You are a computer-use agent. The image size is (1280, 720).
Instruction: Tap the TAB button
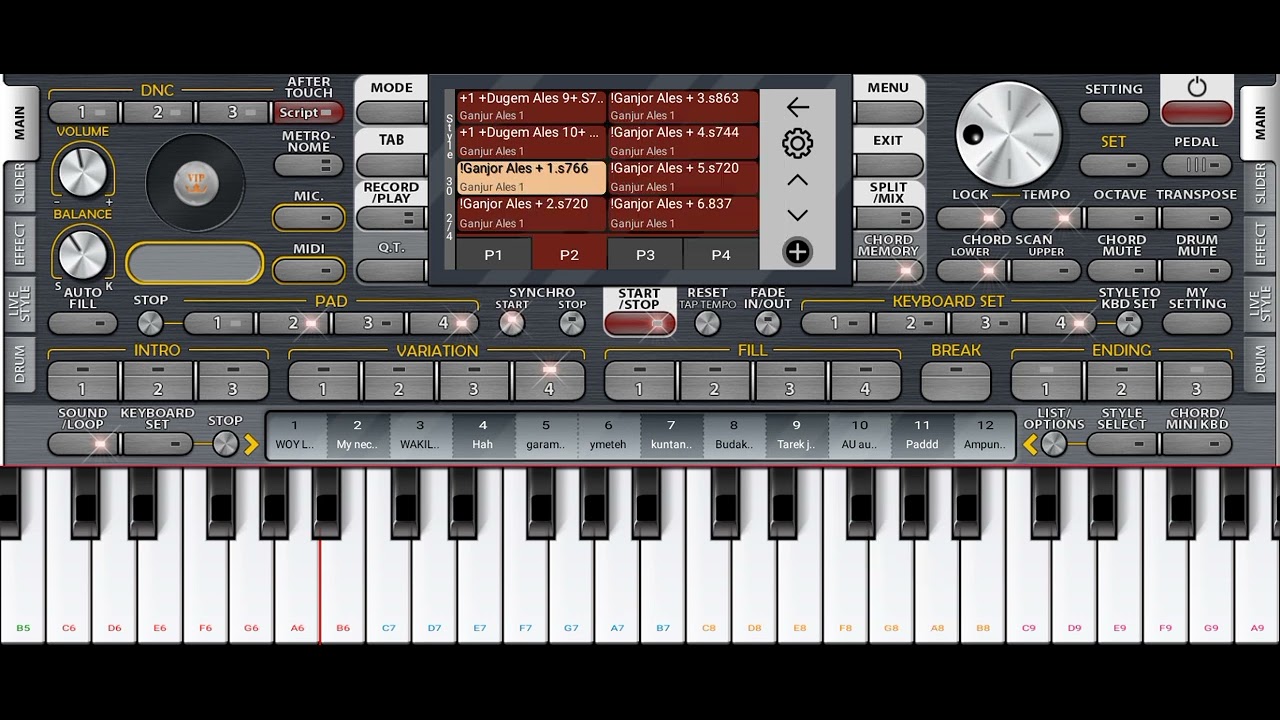click(x=391, y=165)
